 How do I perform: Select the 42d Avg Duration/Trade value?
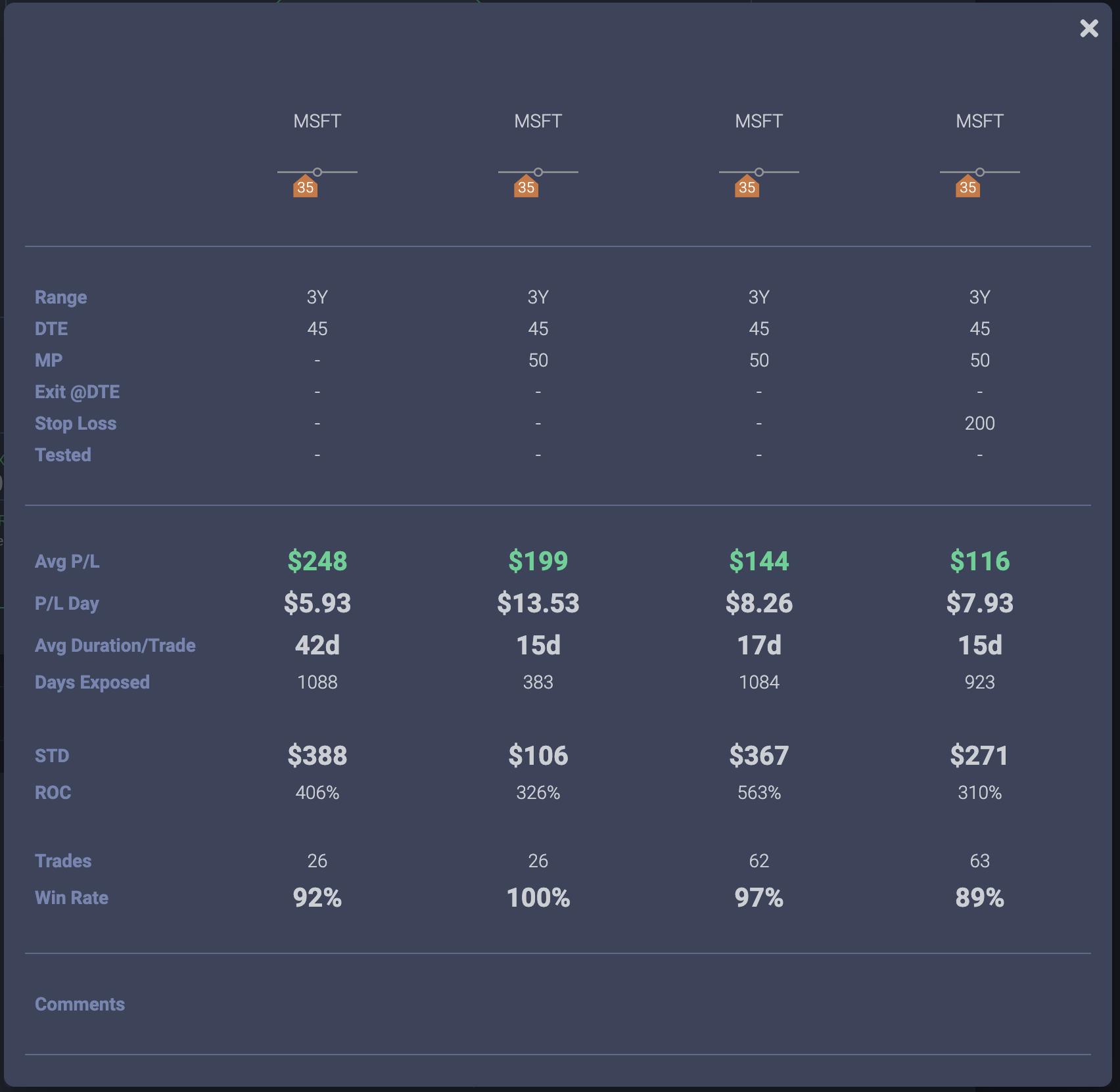[318, 645]
